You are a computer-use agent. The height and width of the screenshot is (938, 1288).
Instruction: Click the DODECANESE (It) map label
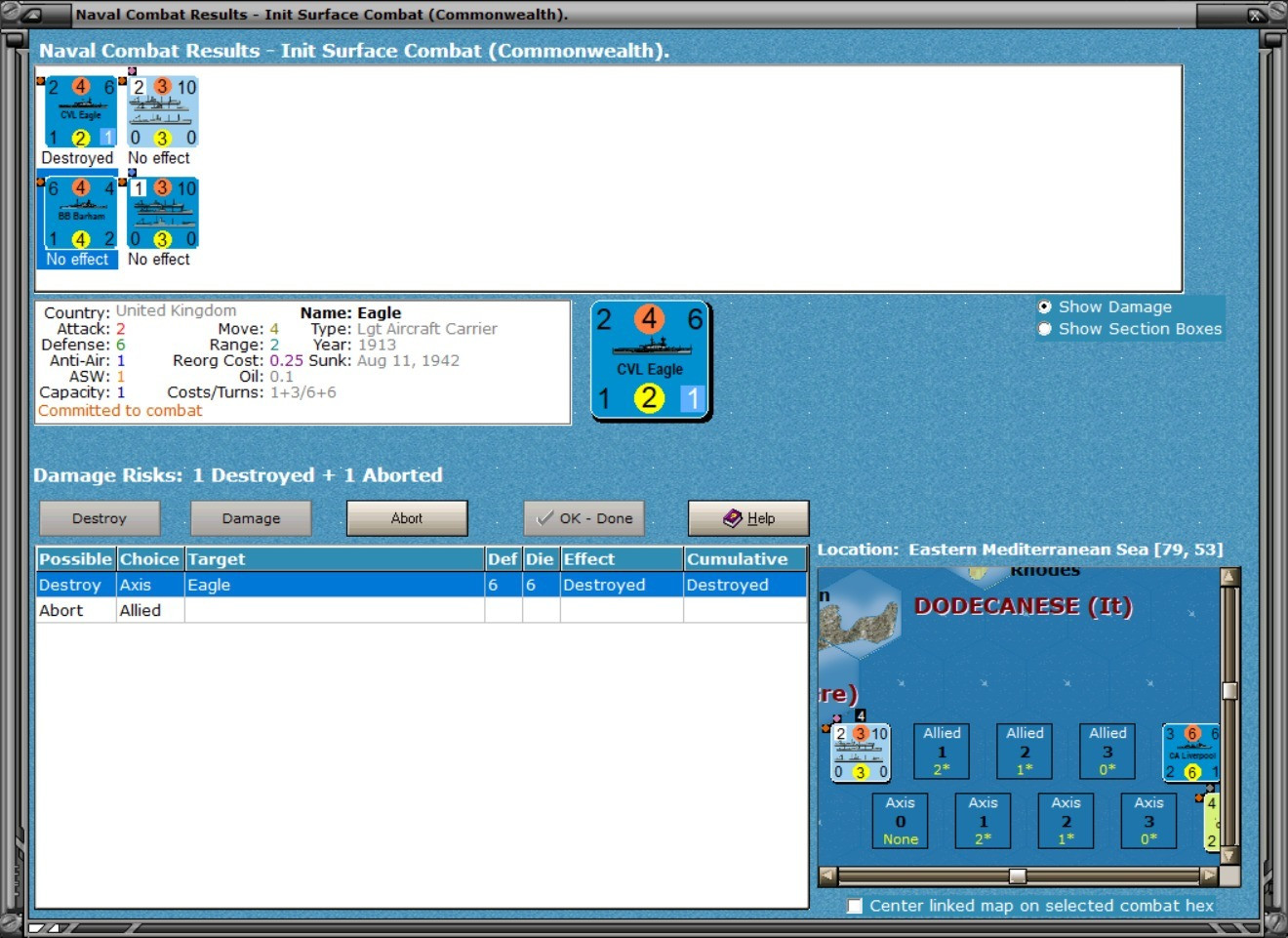[1024, 606]
